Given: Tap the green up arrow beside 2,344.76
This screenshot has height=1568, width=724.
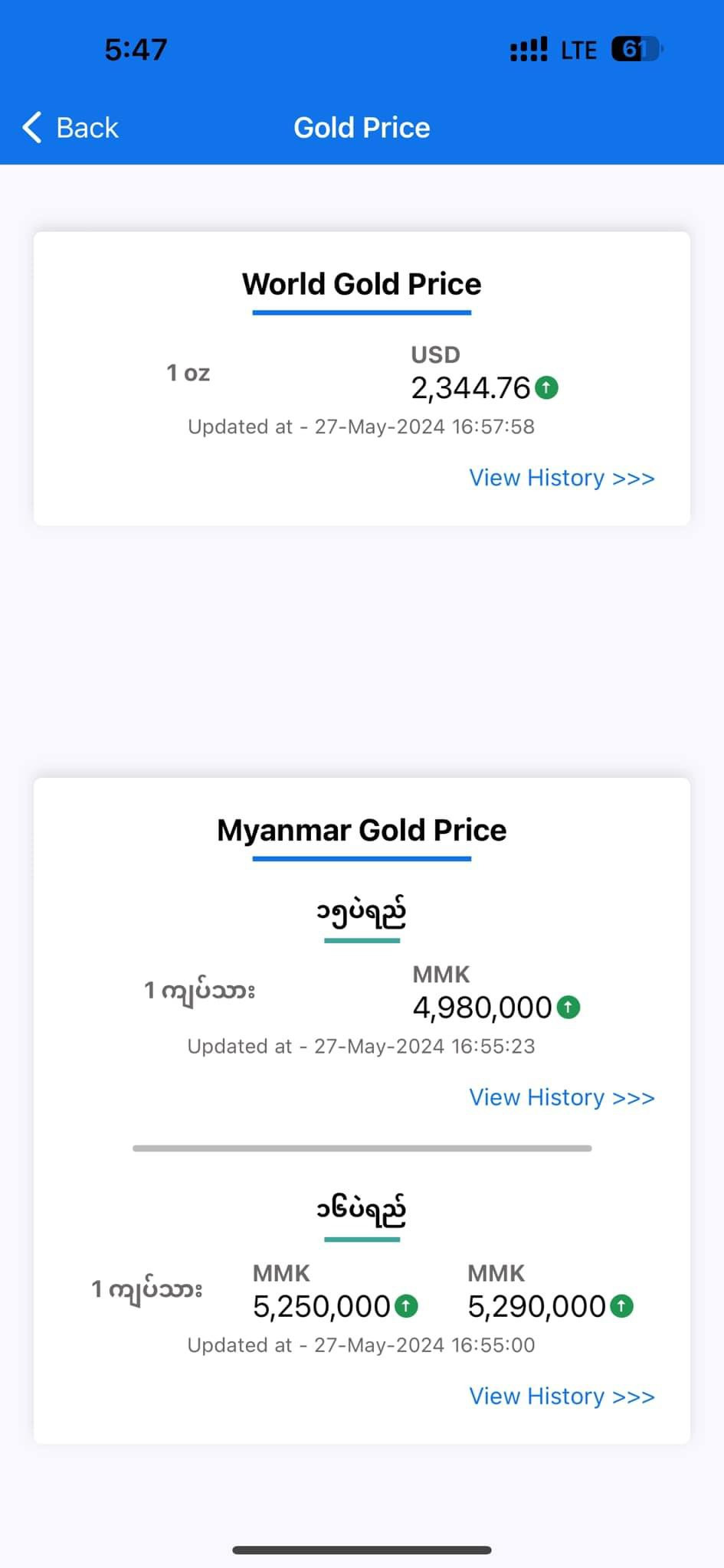Looking at the screenshot, I should click(x=546, y=388).
